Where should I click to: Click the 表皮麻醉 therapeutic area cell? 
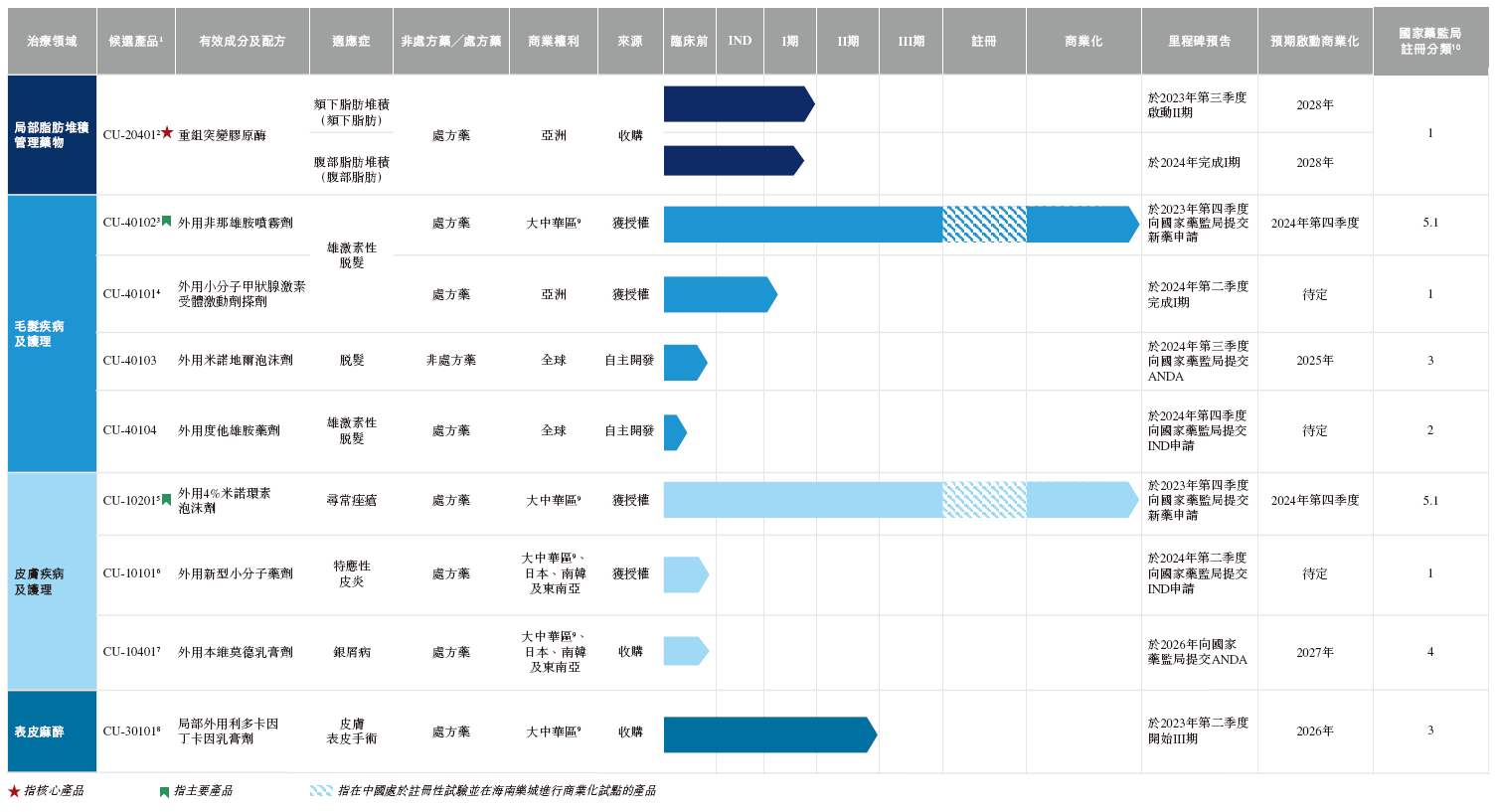tap(52, 731)
